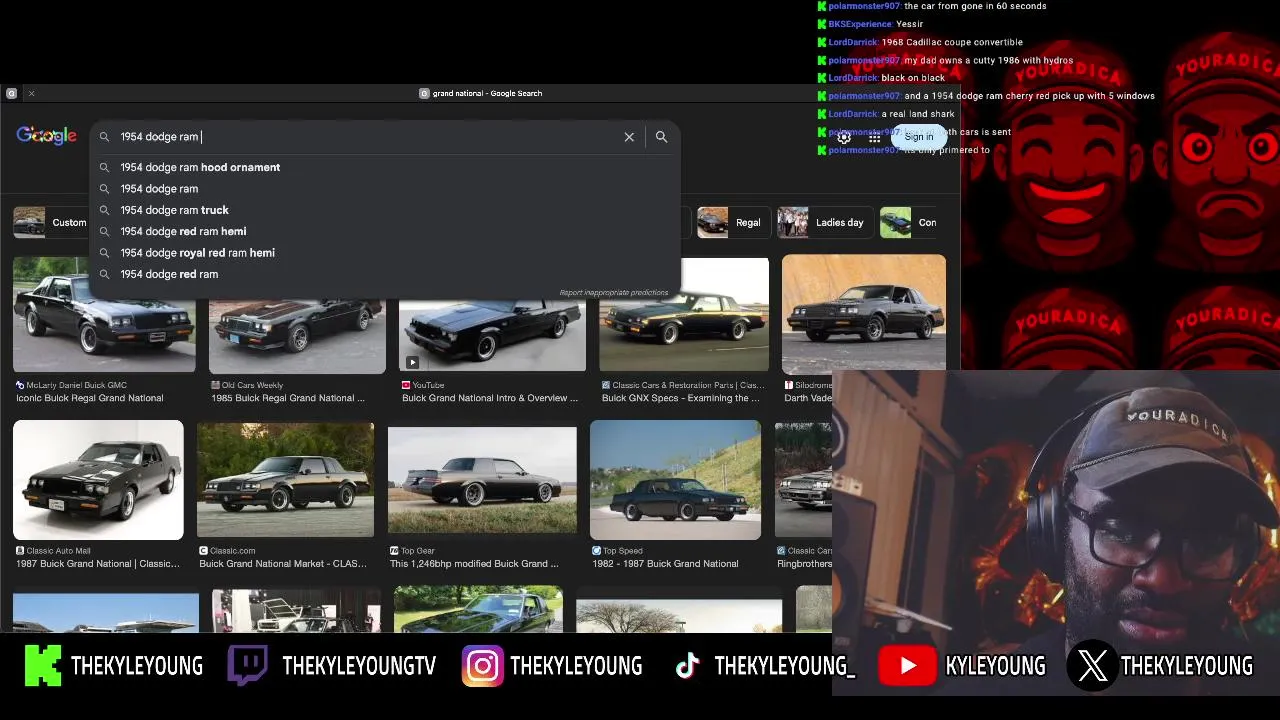This screenshot has width=1280, height=720.
Task: Choose suggestion '1954 dodge ram truck'
Action: click(174, 210)
